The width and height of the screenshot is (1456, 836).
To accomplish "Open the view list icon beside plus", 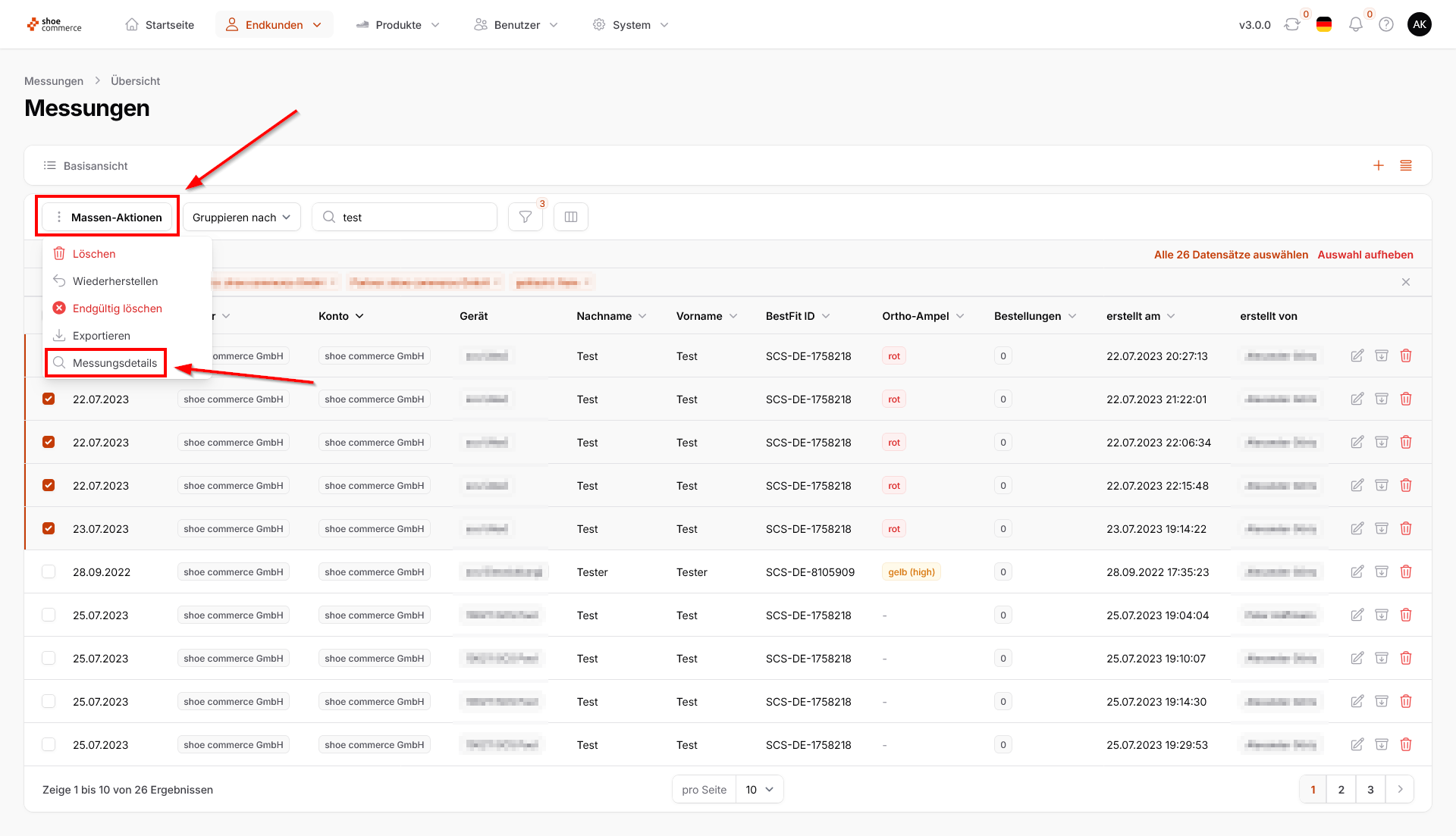I will (x=1406, y=165).
